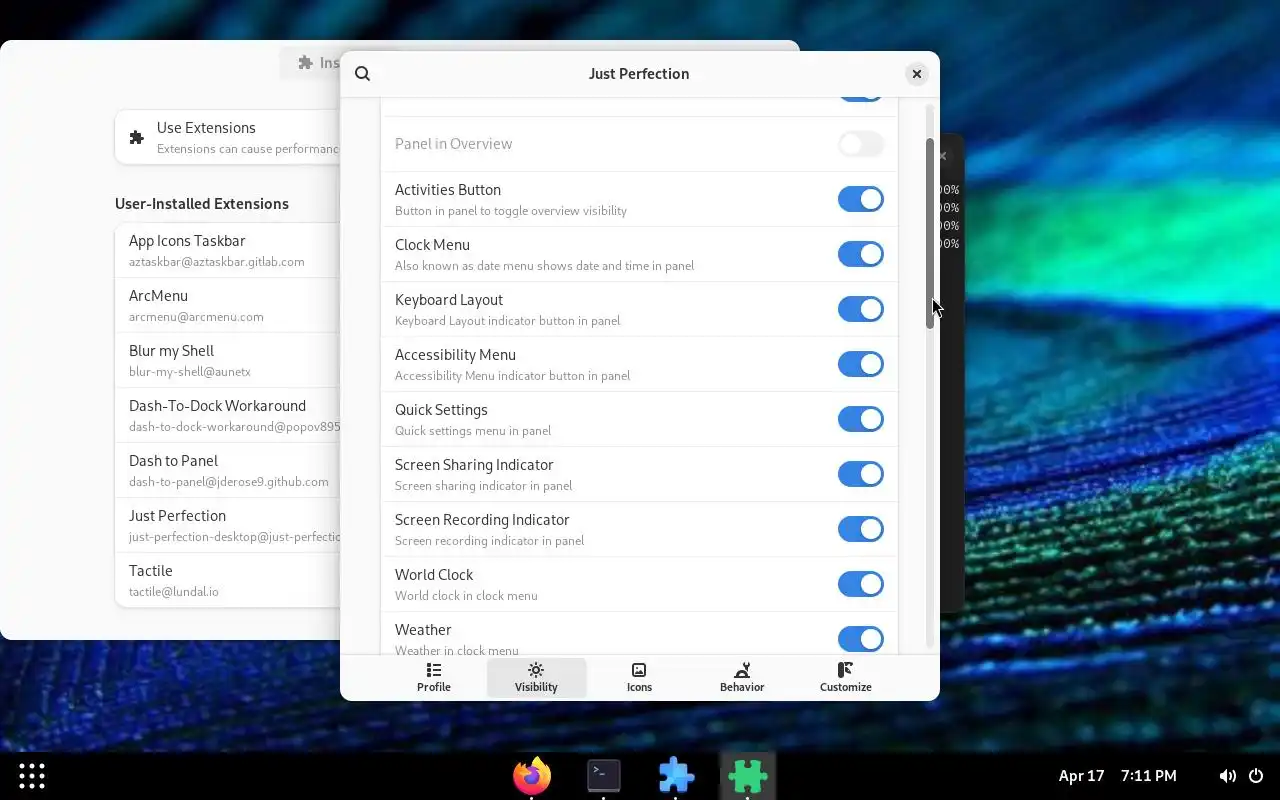Click the Use Extensions row
Viewport: 1280px width, 800px height.
point(228,137)
